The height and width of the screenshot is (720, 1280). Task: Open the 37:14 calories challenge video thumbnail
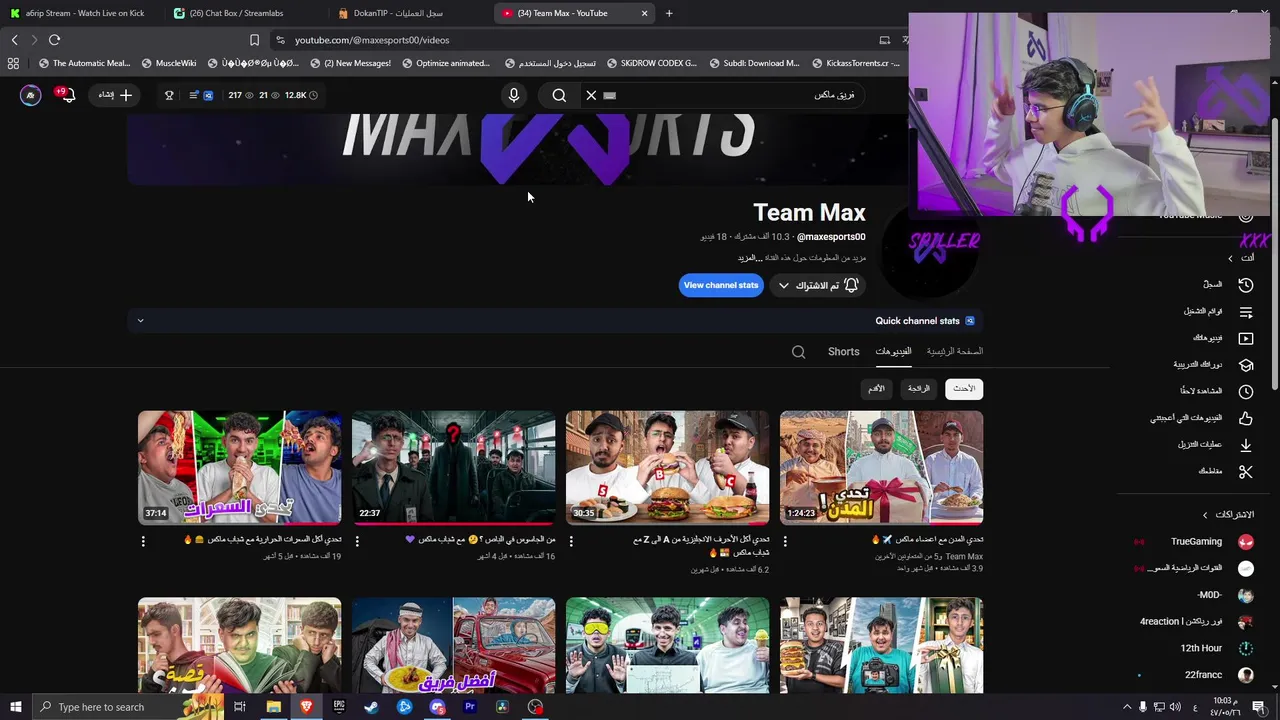[240, 468]
